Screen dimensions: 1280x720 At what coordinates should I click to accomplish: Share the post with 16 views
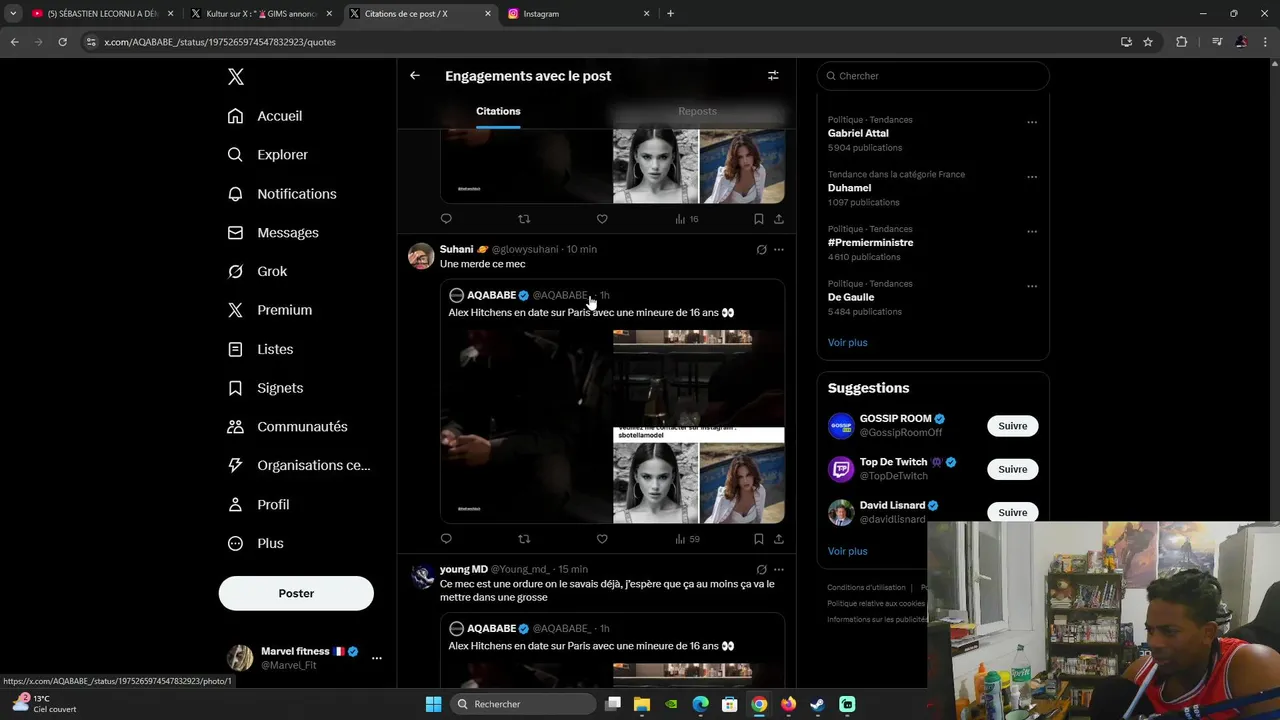(779, 219)
